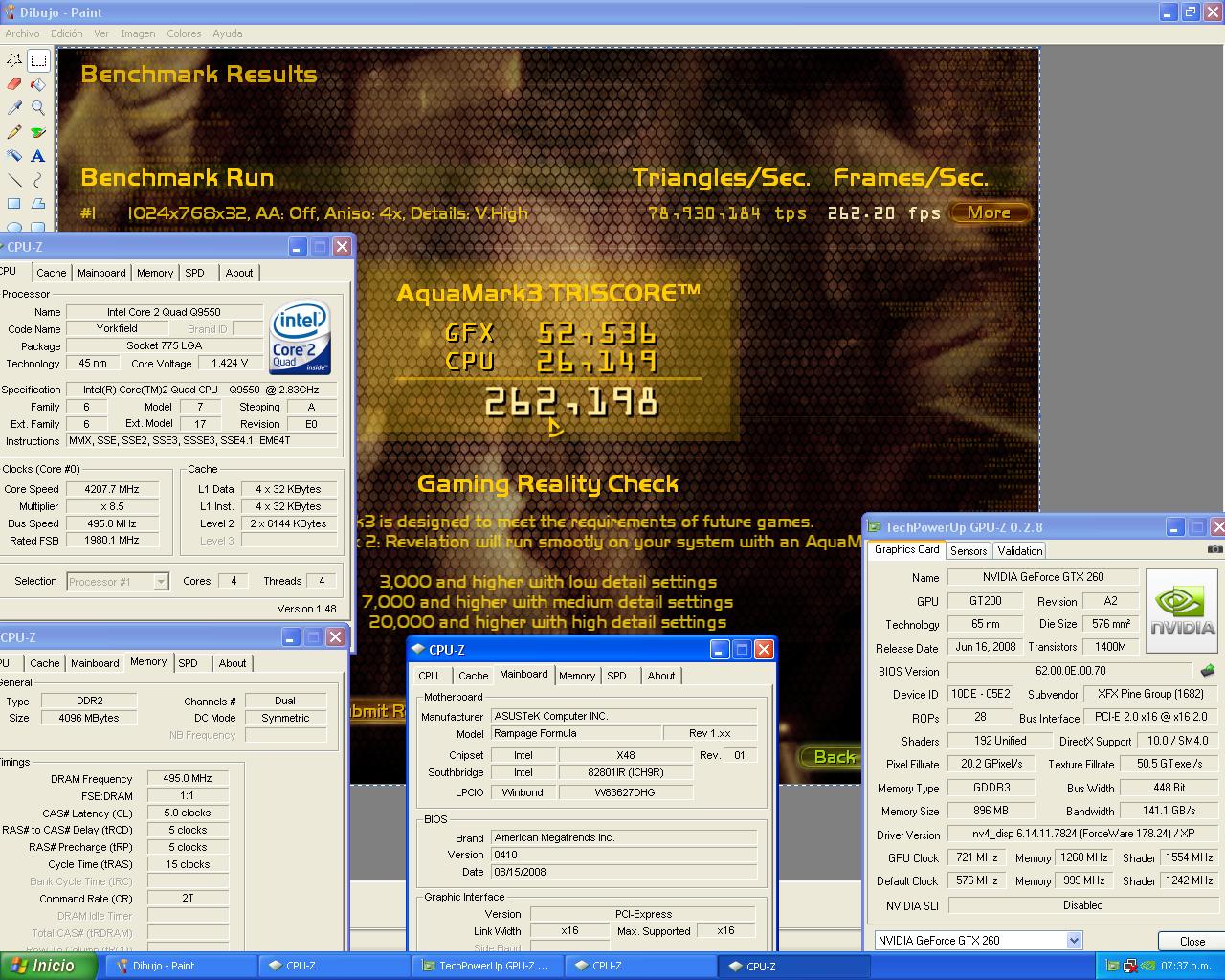The width and height of the screenshot is (1225, 980).
Task: Pick the Airbrush spray tool
Action: click(x=14, y=156)
